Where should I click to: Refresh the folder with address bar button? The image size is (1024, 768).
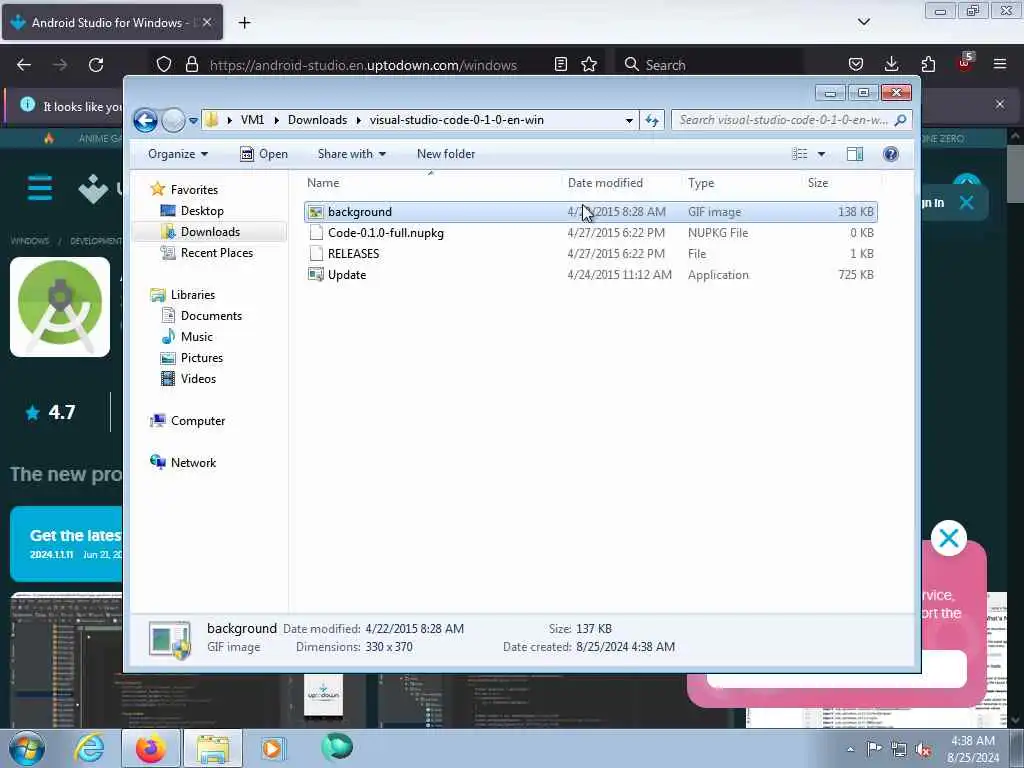[652, 120]
